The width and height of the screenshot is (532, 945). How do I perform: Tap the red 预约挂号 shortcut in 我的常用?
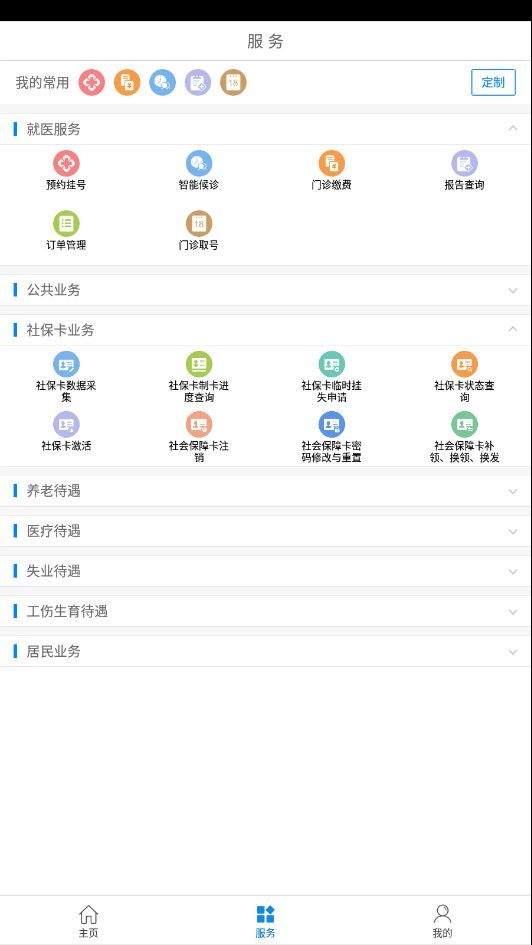92,83
